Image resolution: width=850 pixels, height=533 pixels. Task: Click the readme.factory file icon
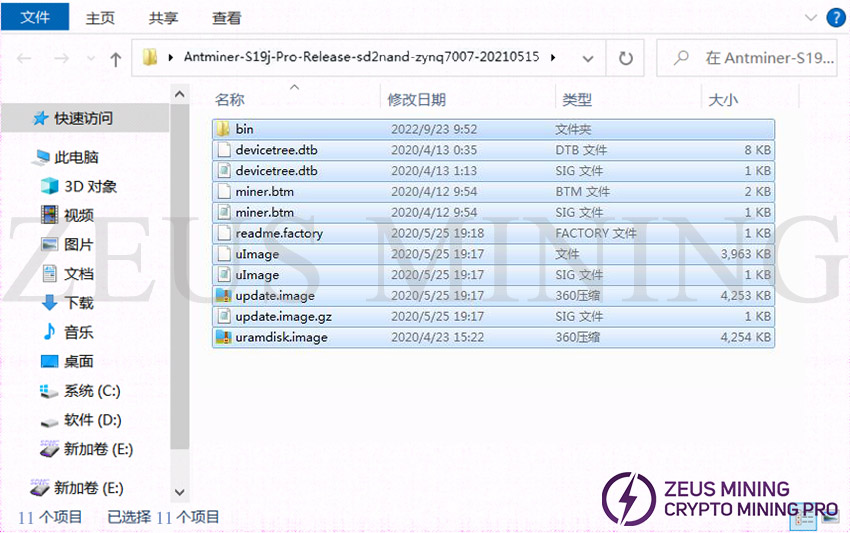(223, 233)
